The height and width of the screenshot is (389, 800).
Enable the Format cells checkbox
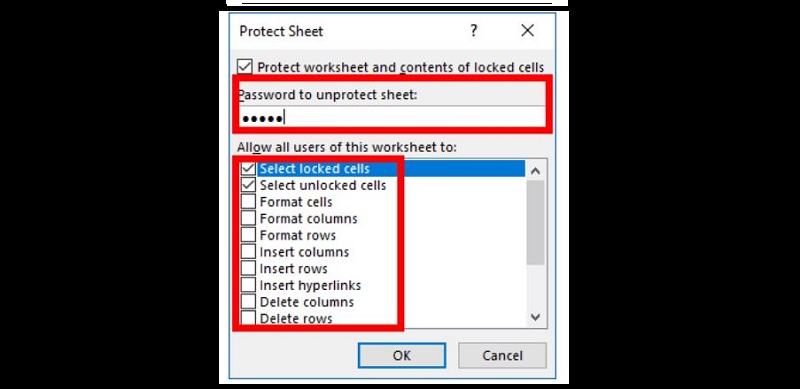point(248,202)
